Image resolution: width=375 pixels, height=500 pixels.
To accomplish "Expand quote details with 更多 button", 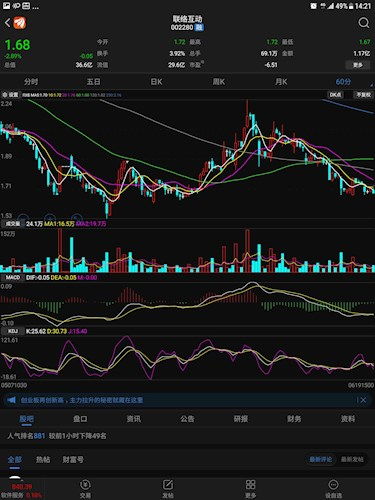I will click(358, 65).
